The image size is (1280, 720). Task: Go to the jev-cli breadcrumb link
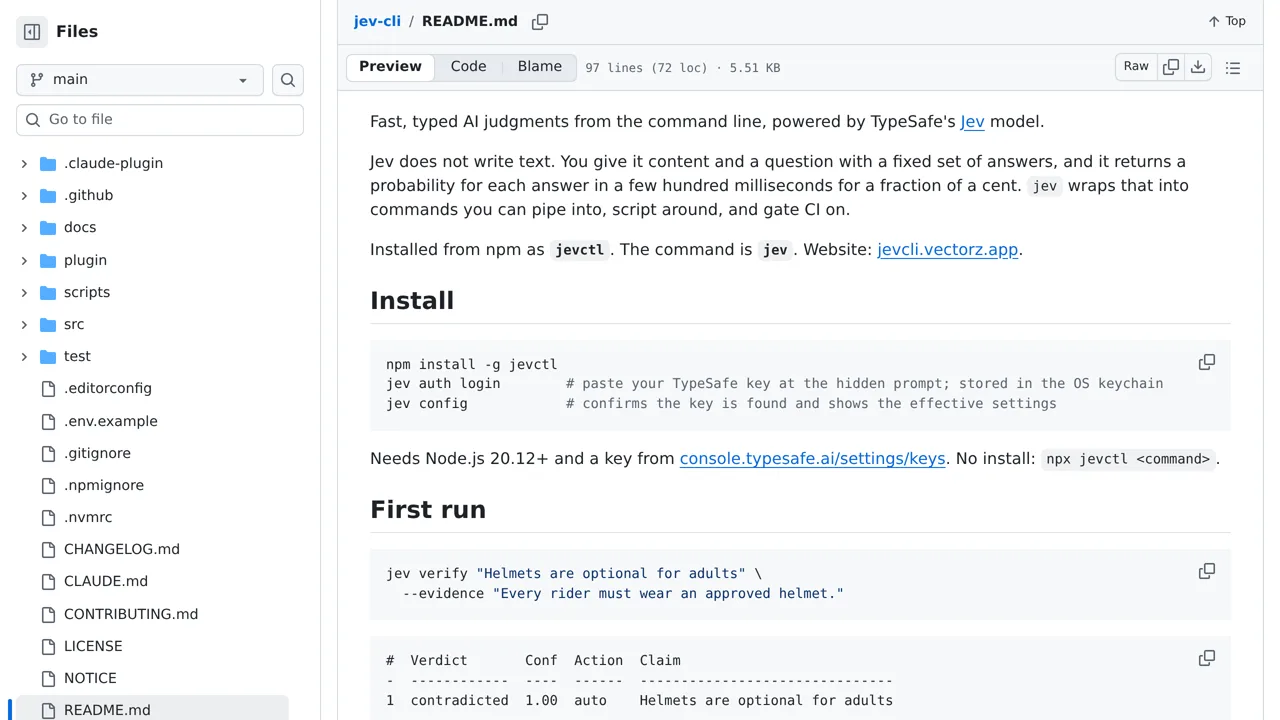(377, 21)
